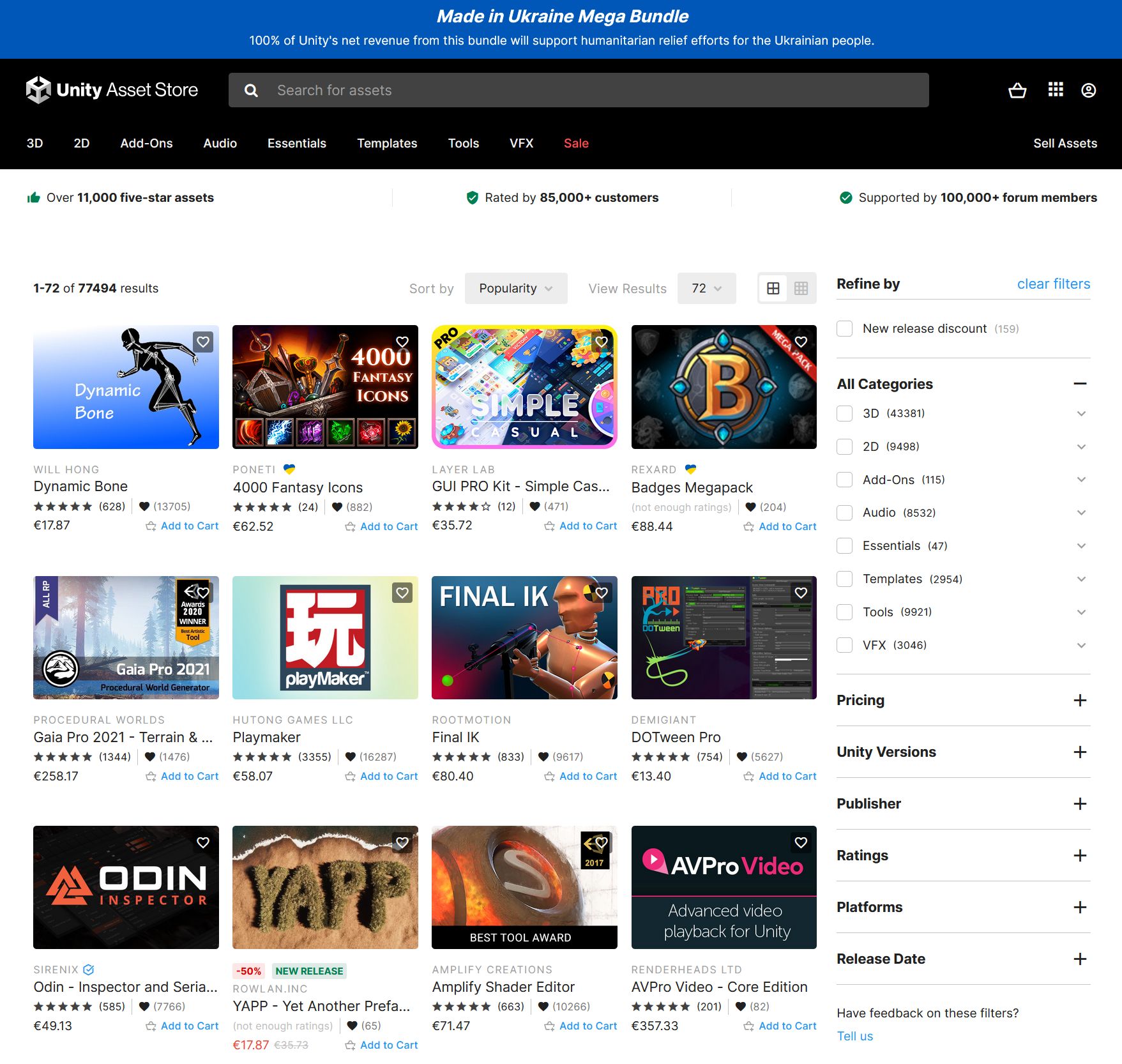Viewport: 1122px width, 1064px height.
Task: Open the Sort by Popularity dropdown
Action: (x=516, y=288)
